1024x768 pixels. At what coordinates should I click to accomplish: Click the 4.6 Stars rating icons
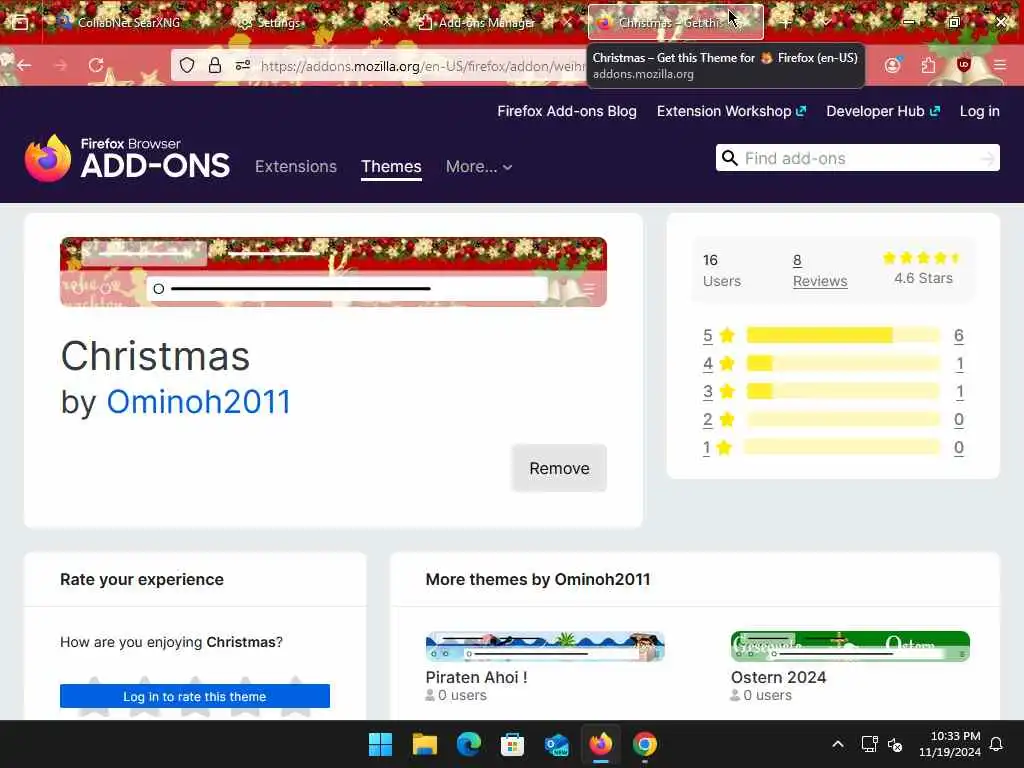(921, 258)
